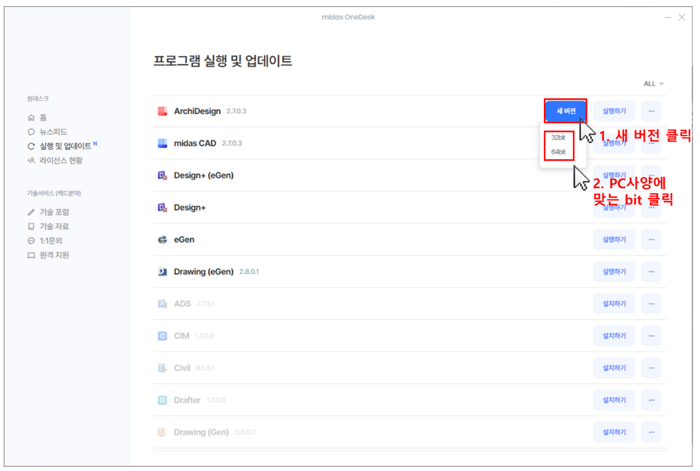Viewport: 700px width, 471px height.
Task: Open the more options menu for Drawing (eGen)
Action: tap(651, 272)
